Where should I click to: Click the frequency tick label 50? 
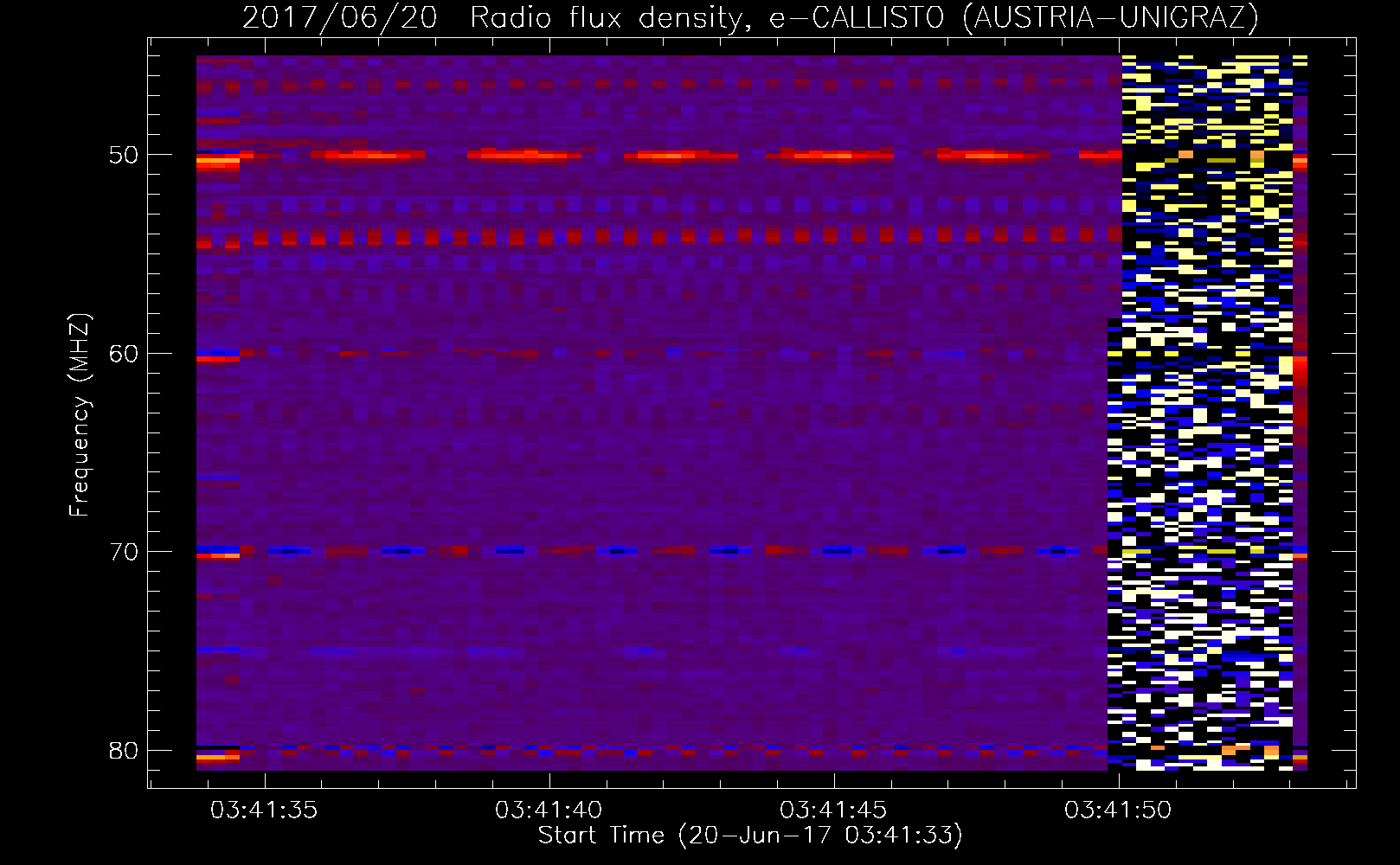coord(124,155)
